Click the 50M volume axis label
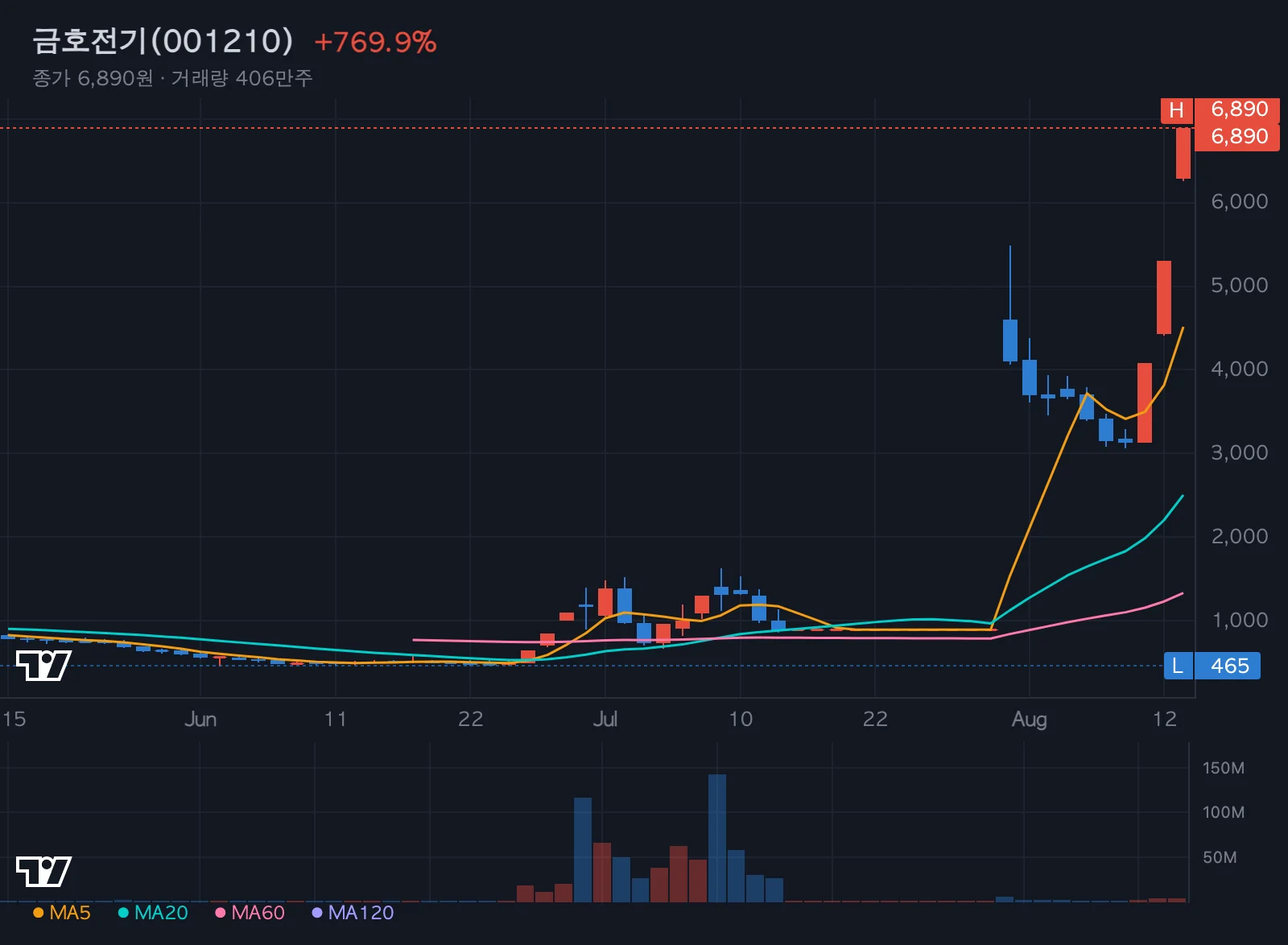Screen dimensions: 1288x945 [x=1220, y=857]
